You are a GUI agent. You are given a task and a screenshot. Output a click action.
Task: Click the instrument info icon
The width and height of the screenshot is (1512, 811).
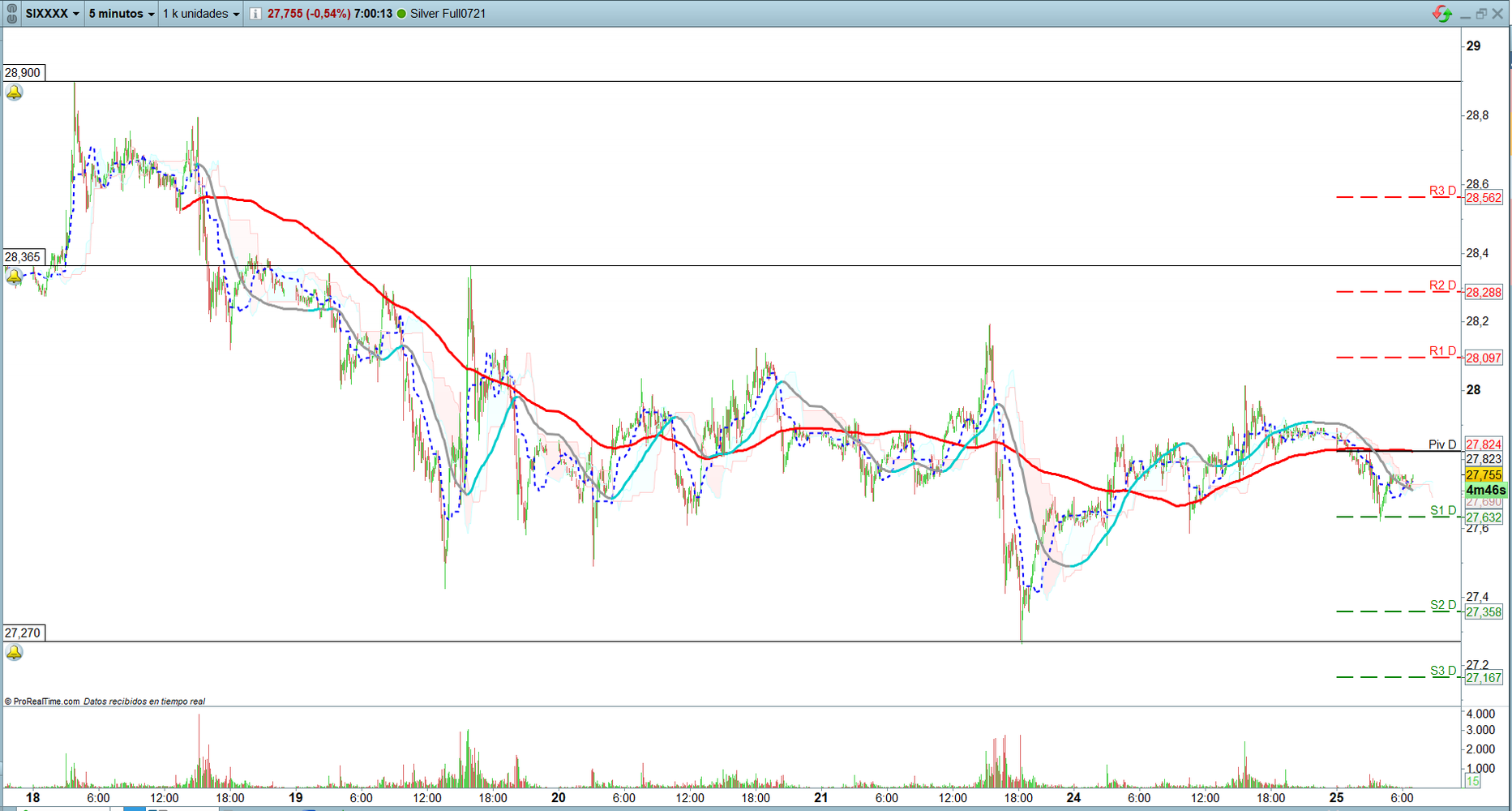tap(255, 14)
